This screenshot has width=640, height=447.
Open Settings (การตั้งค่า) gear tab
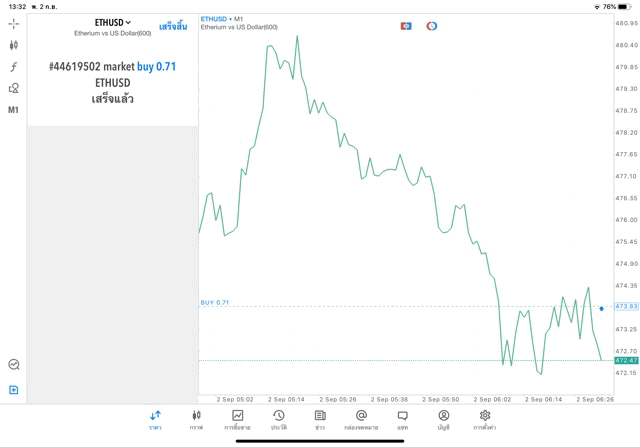coord(485,420)
